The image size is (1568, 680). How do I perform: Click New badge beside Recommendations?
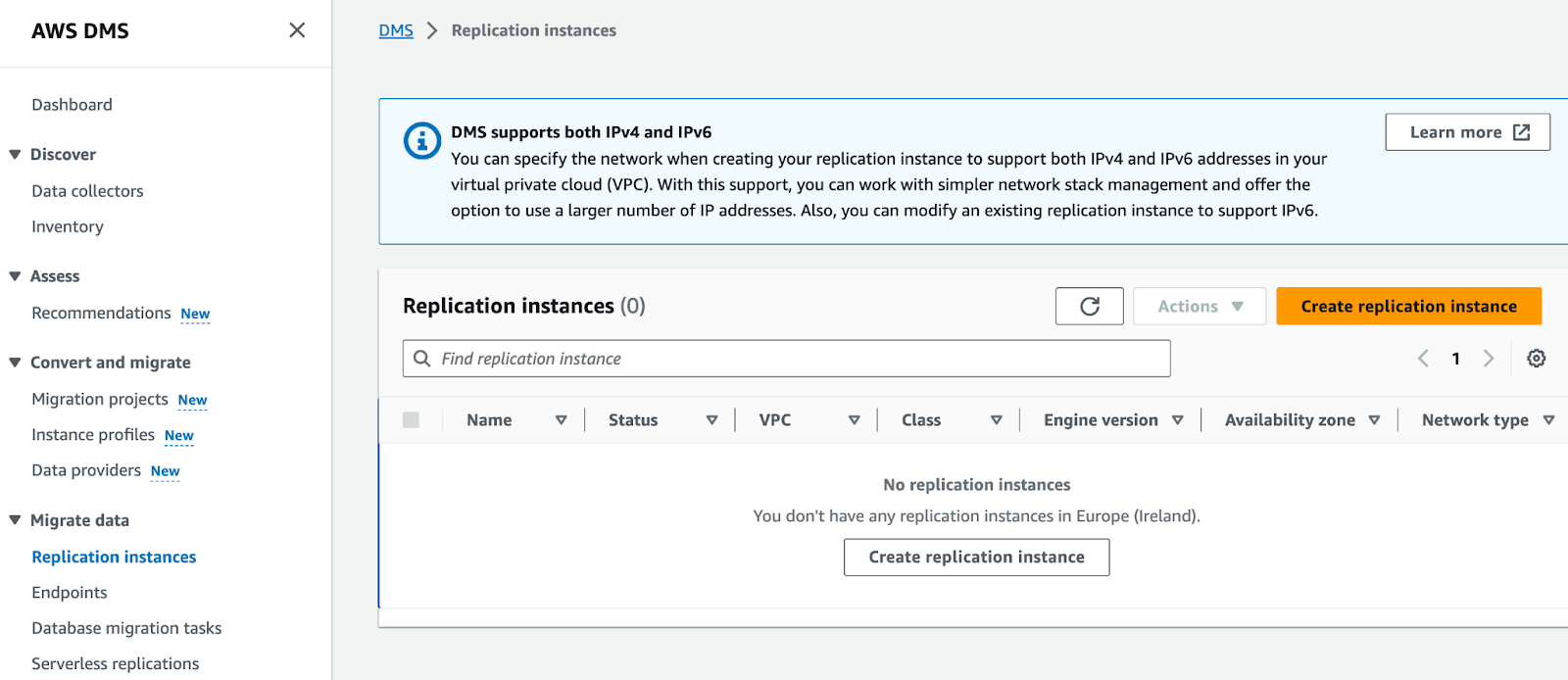(x=195, y=314)
